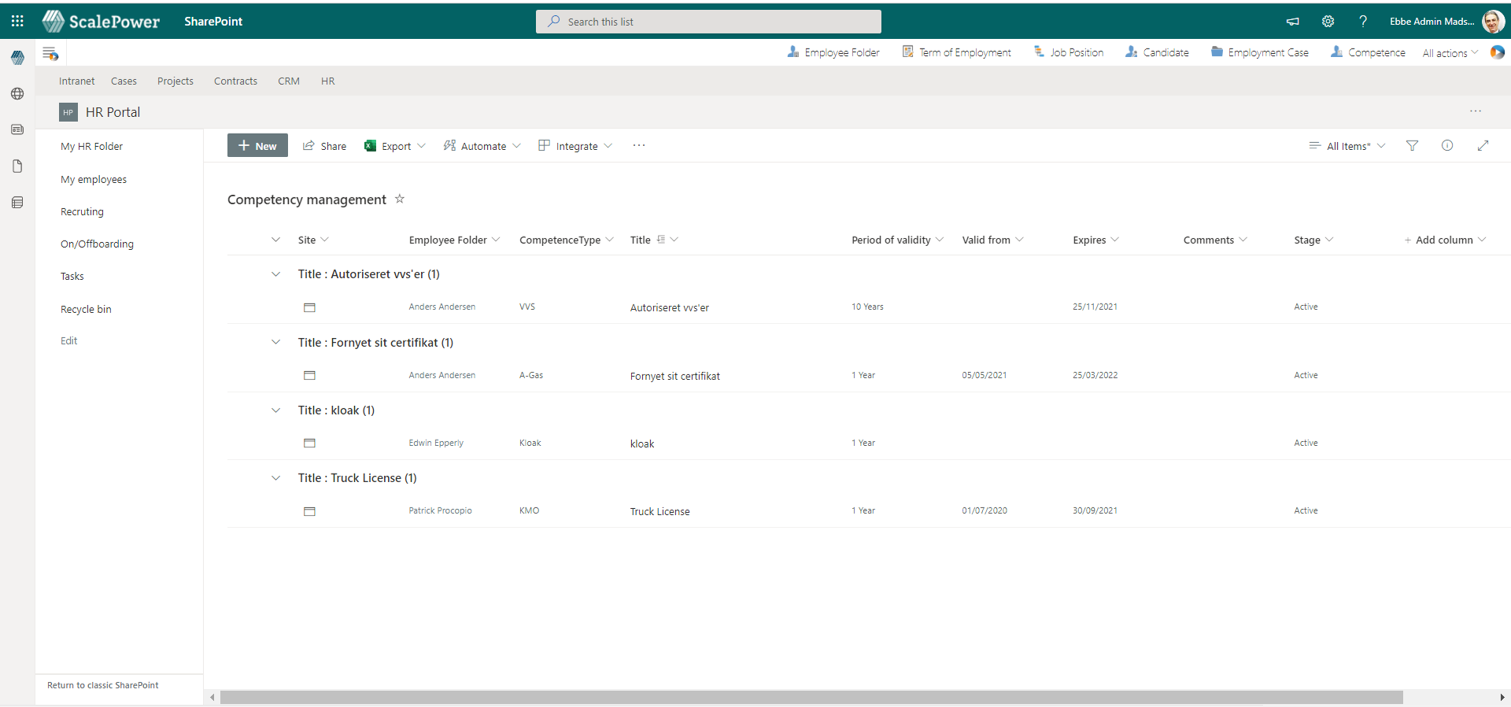Open the settings gear in the top bar
The width and height of the screenshot is (1511, 707).
coord(1328,21)
